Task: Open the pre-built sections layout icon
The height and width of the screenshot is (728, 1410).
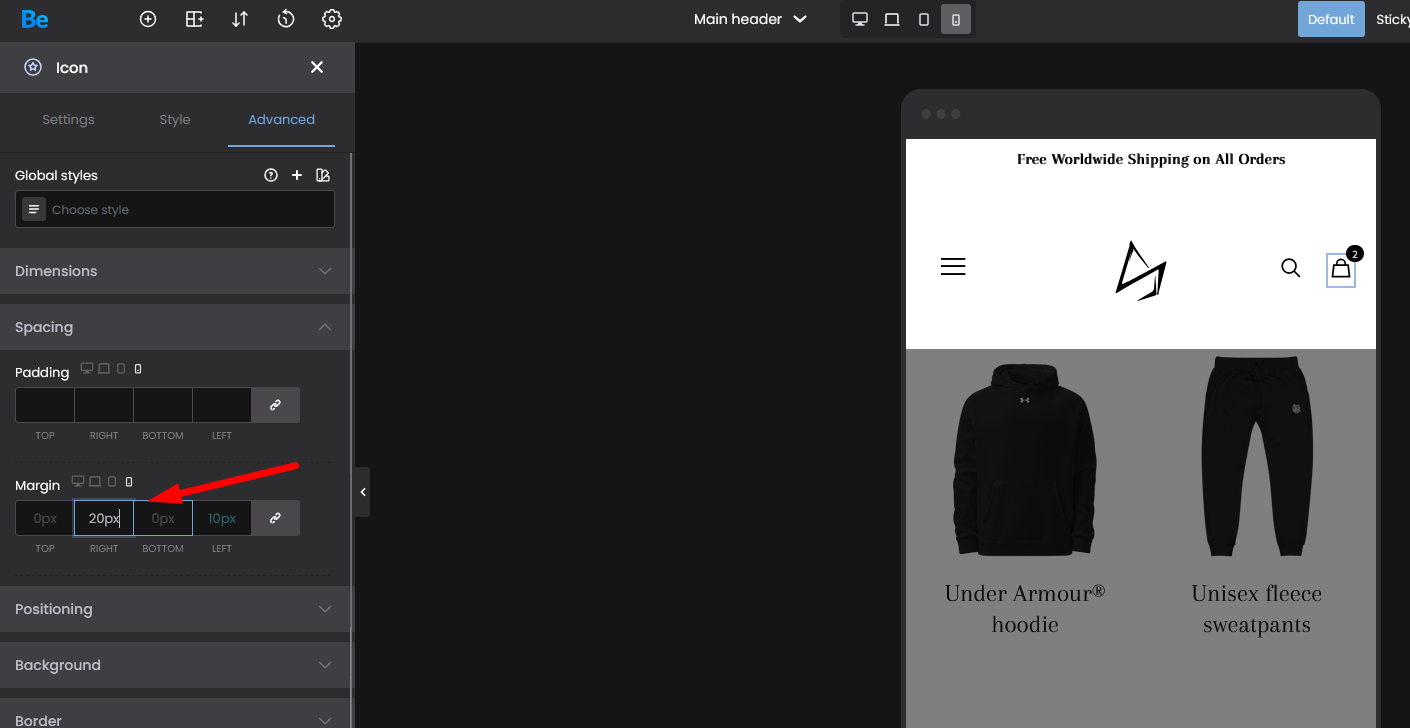Action: pos(195,19)
